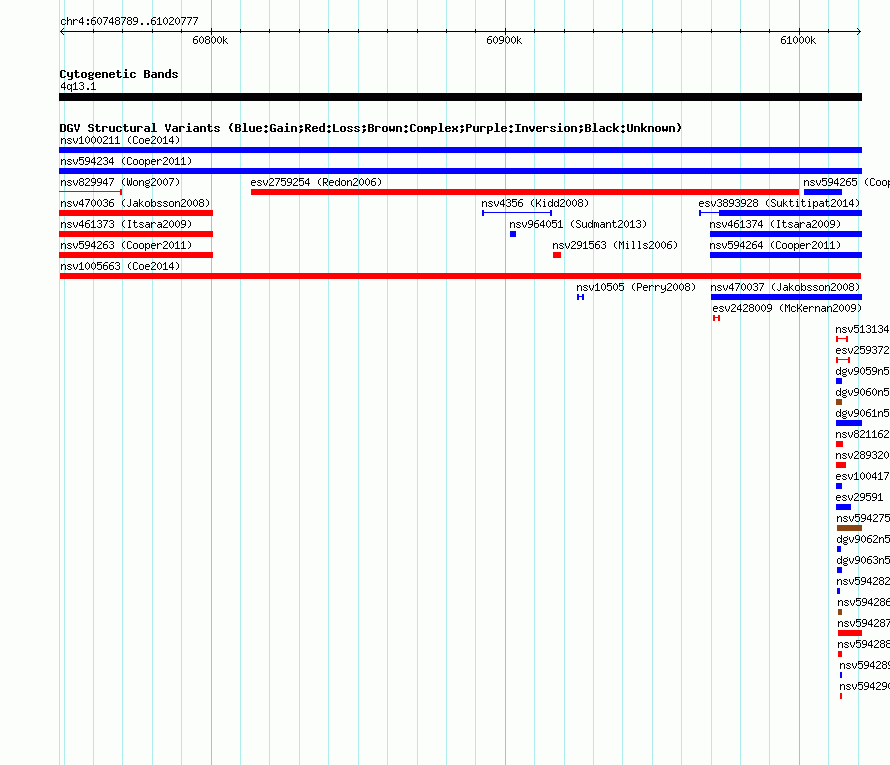This screenshot has height=765, width=890.
Task: Click the red block under nsv289320
Action: pos(841,465)
